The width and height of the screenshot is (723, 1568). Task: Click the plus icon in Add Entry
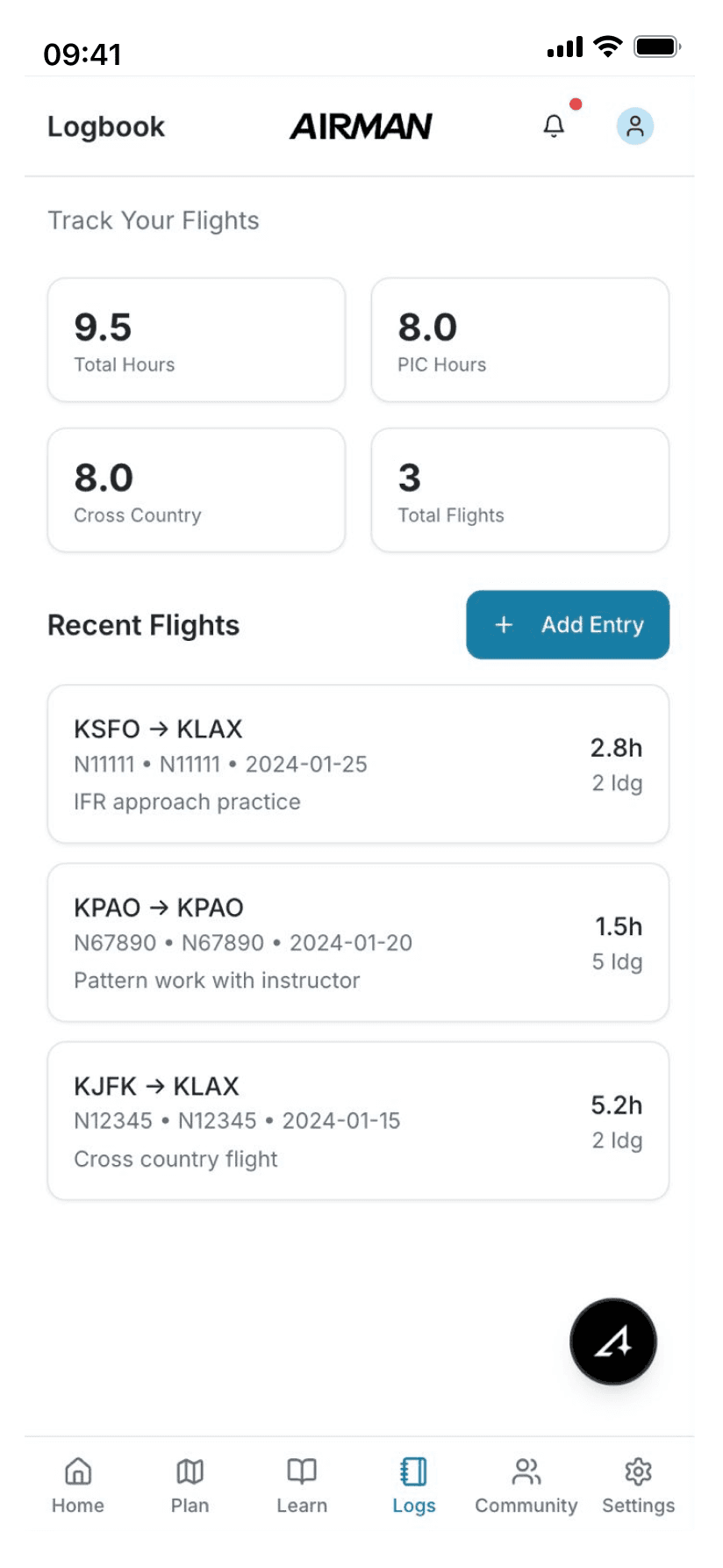click(504, 624)
